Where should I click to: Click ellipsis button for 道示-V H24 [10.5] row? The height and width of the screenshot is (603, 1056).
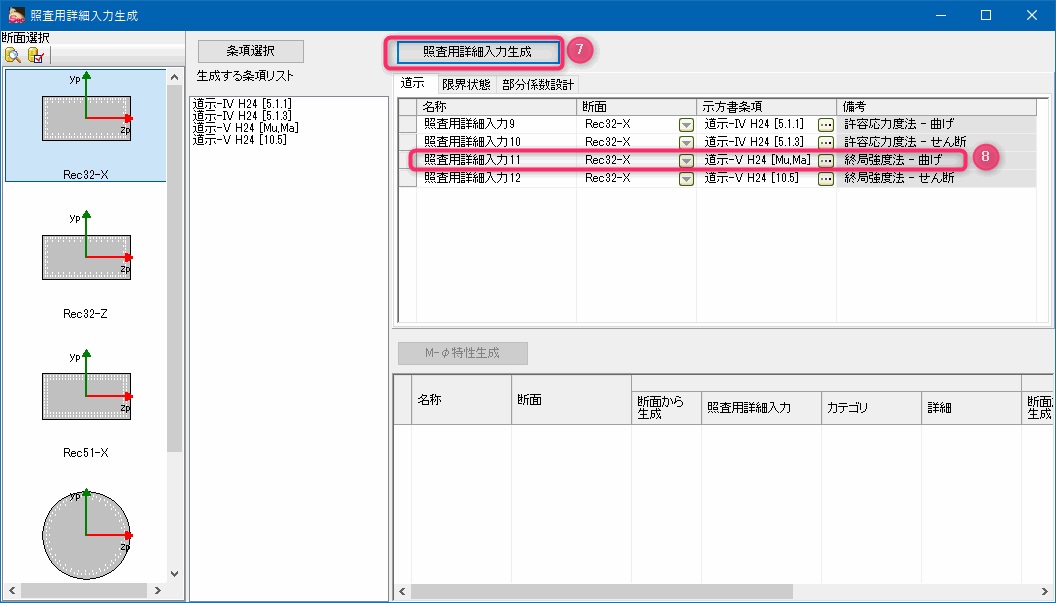click(826, 179)
